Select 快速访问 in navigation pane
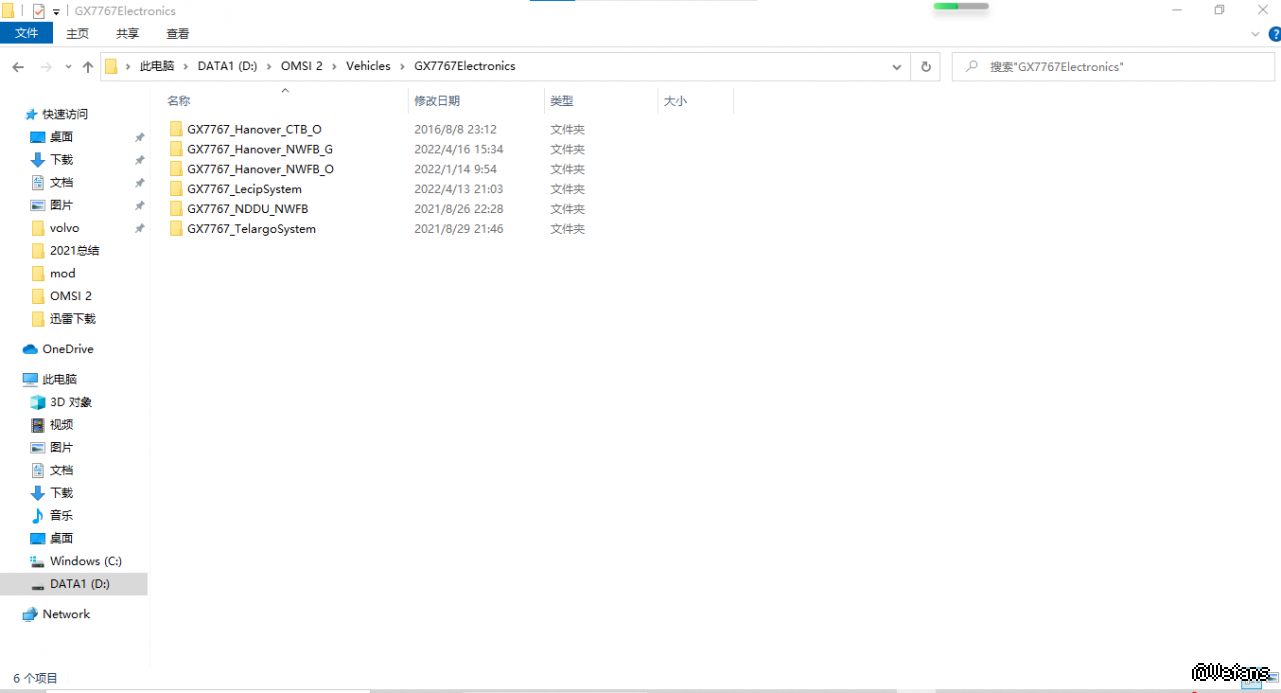This screenshot has height=693, width=1281. point(64,114)
